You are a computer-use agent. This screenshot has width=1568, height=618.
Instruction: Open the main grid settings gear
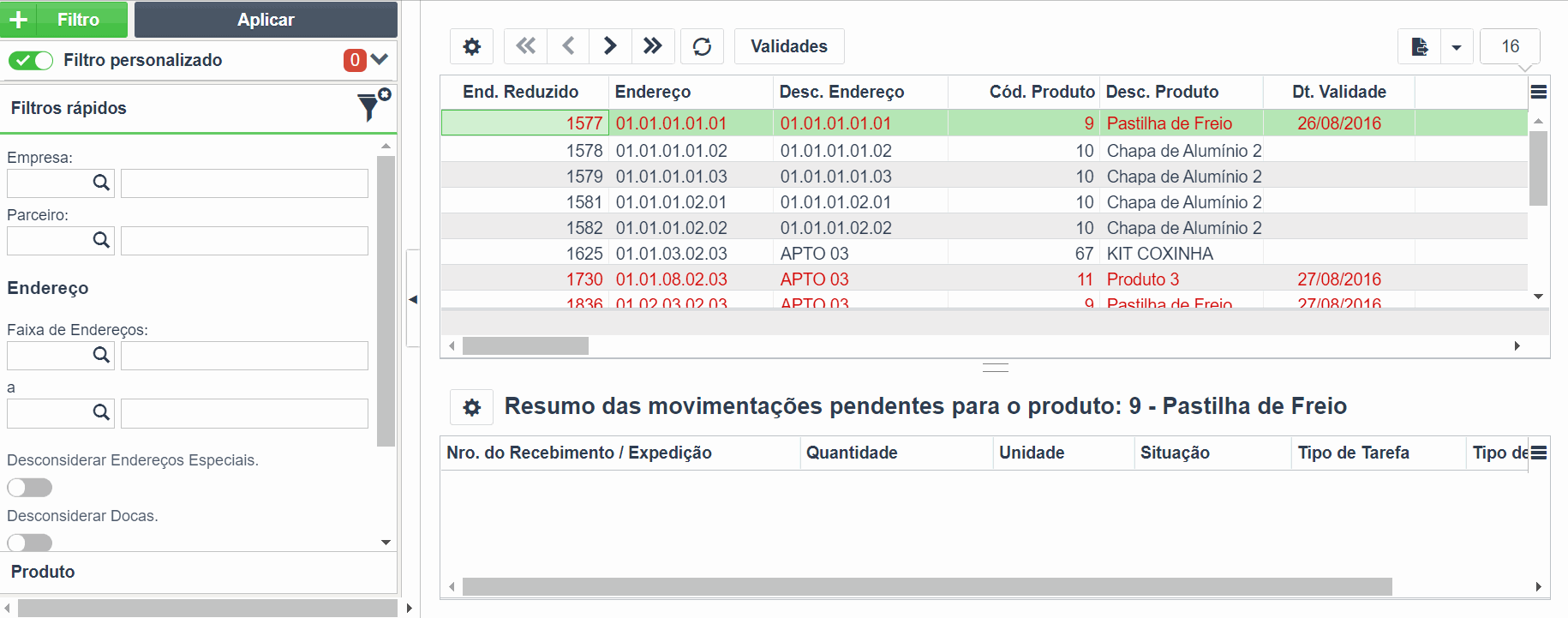(472, 46)
